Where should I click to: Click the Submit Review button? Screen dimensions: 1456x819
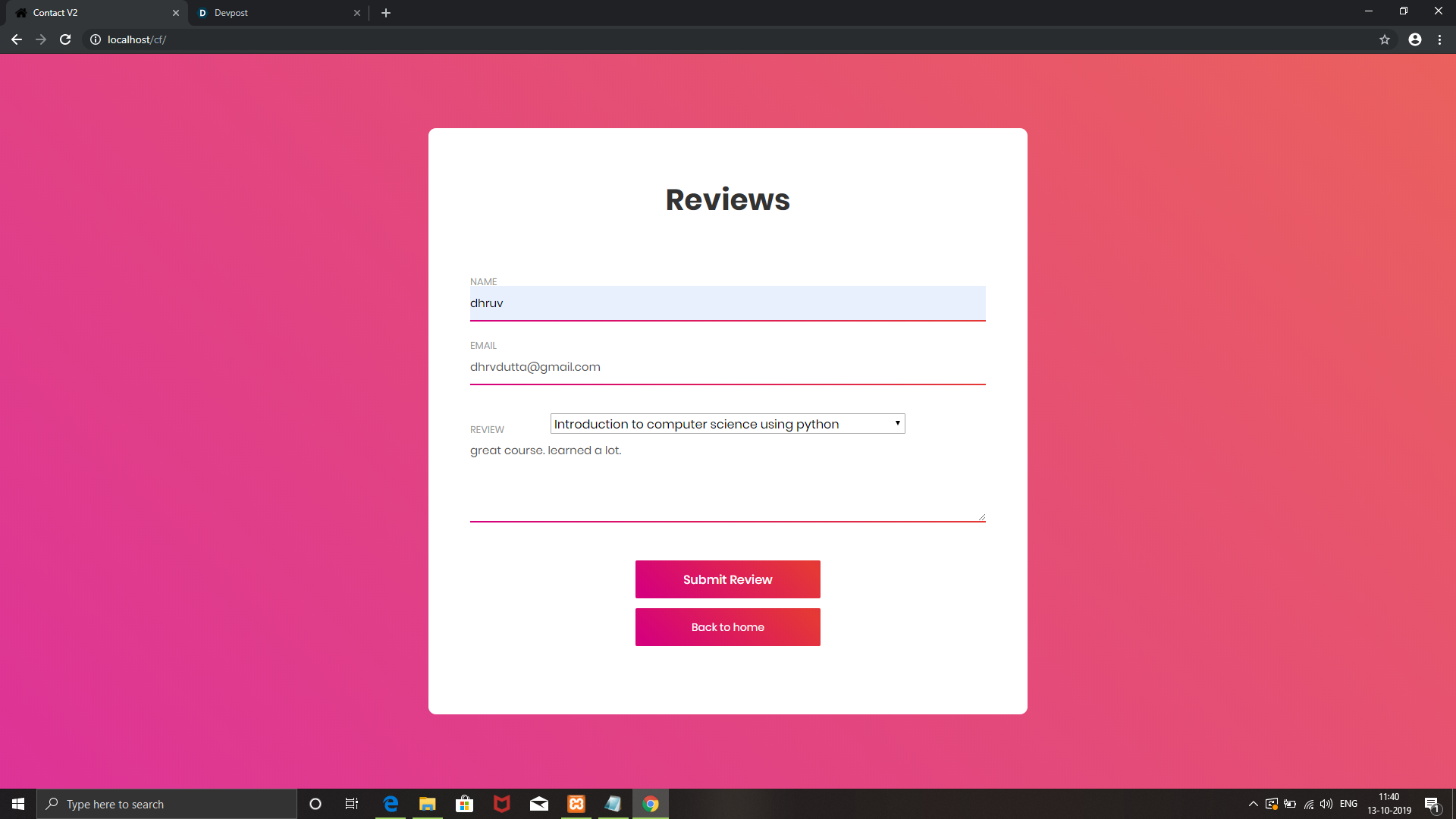pyautogui.click(x=727, y=579)
